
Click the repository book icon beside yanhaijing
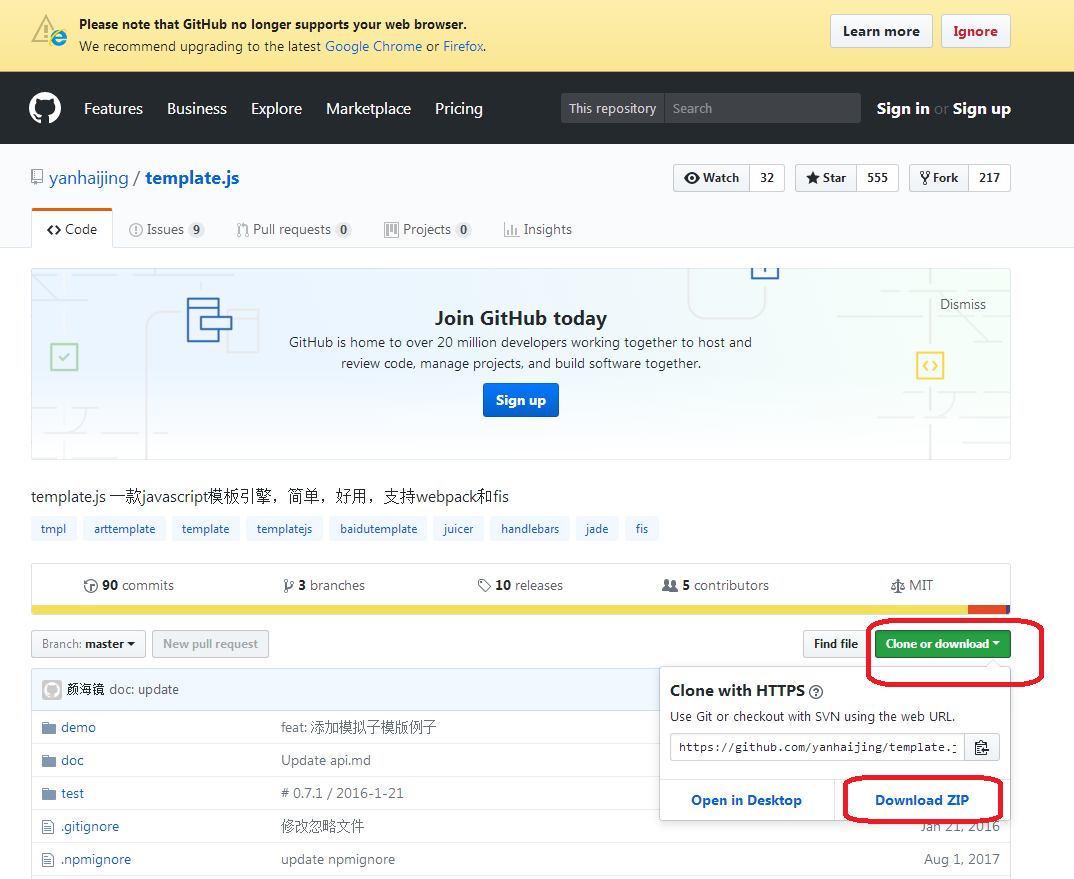[37, 177]
